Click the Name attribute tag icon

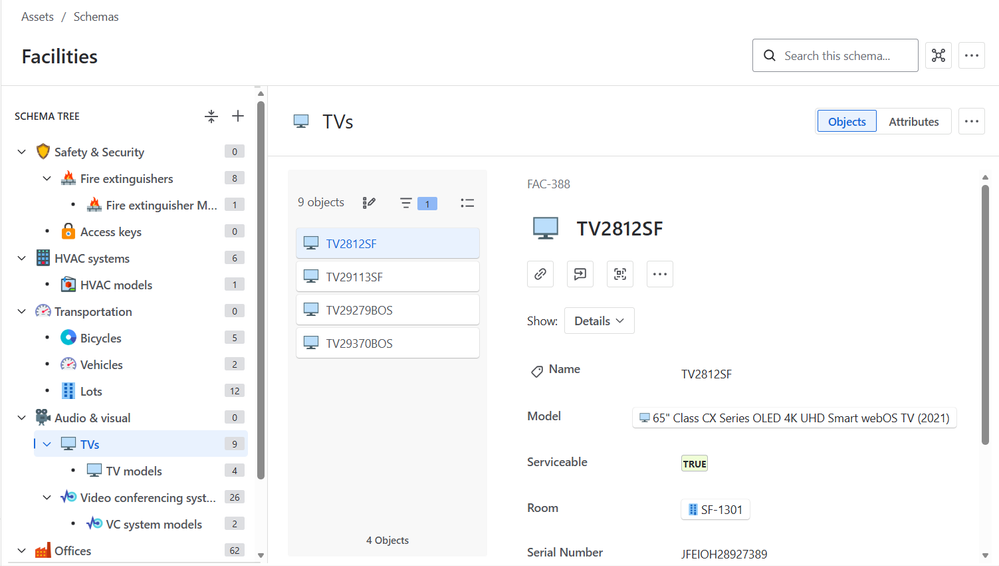click(x=537, y=371)
